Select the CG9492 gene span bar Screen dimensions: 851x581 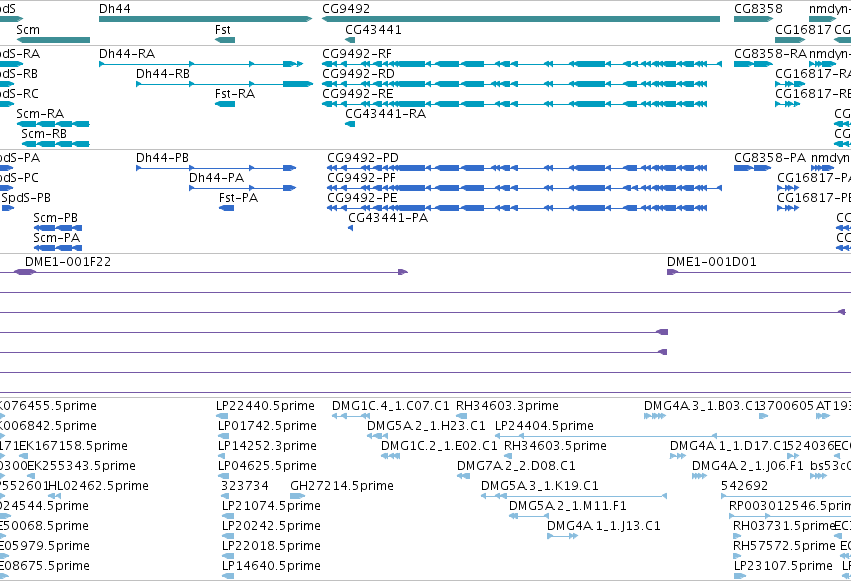(x=521, y=19)
